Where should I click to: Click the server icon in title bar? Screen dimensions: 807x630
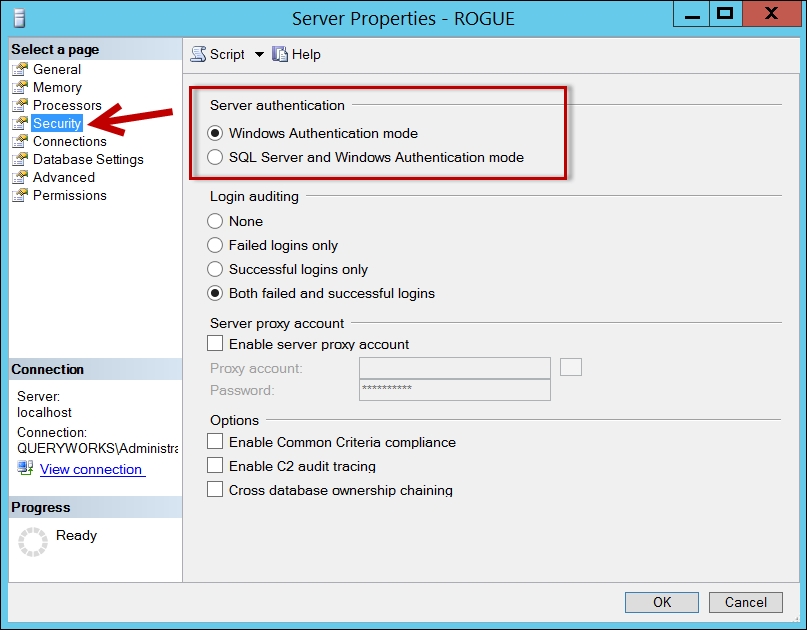tap(20, 18)
